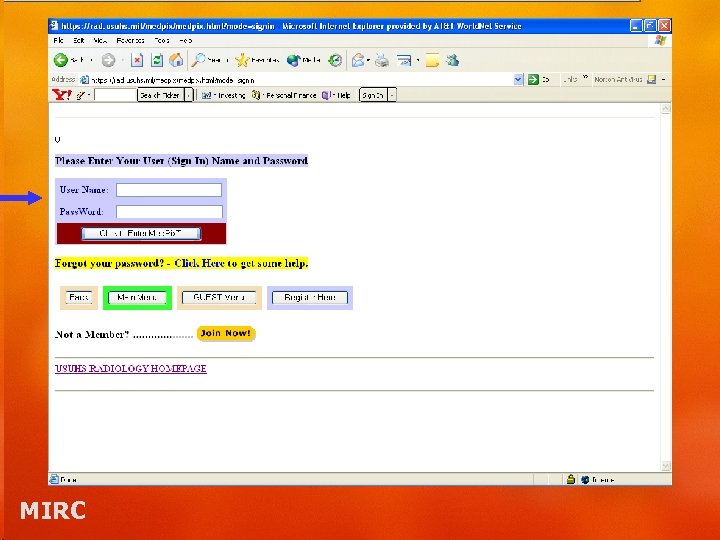Click the Join Now! button
Viewport: 720px width, 540px height.
pyautogui.click(x=226, y=333)
